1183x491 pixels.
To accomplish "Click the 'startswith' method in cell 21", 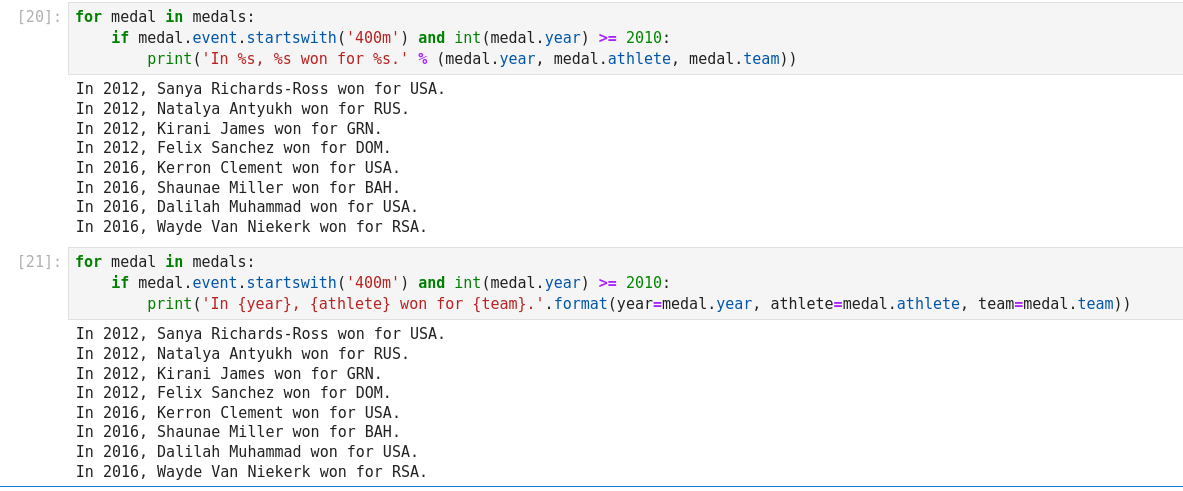I will tap(291, 283).
